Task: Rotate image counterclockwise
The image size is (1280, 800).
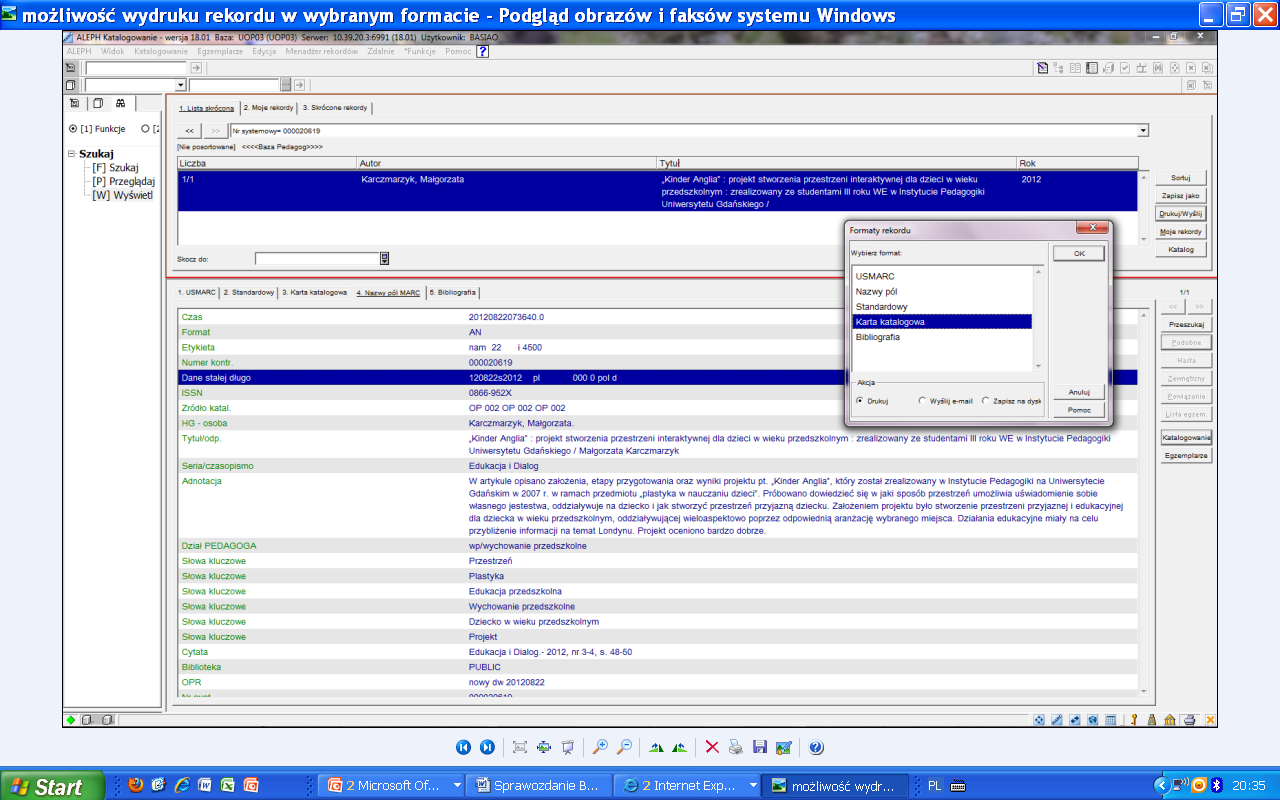Action: pyautogui.click(x=680, y=747)
